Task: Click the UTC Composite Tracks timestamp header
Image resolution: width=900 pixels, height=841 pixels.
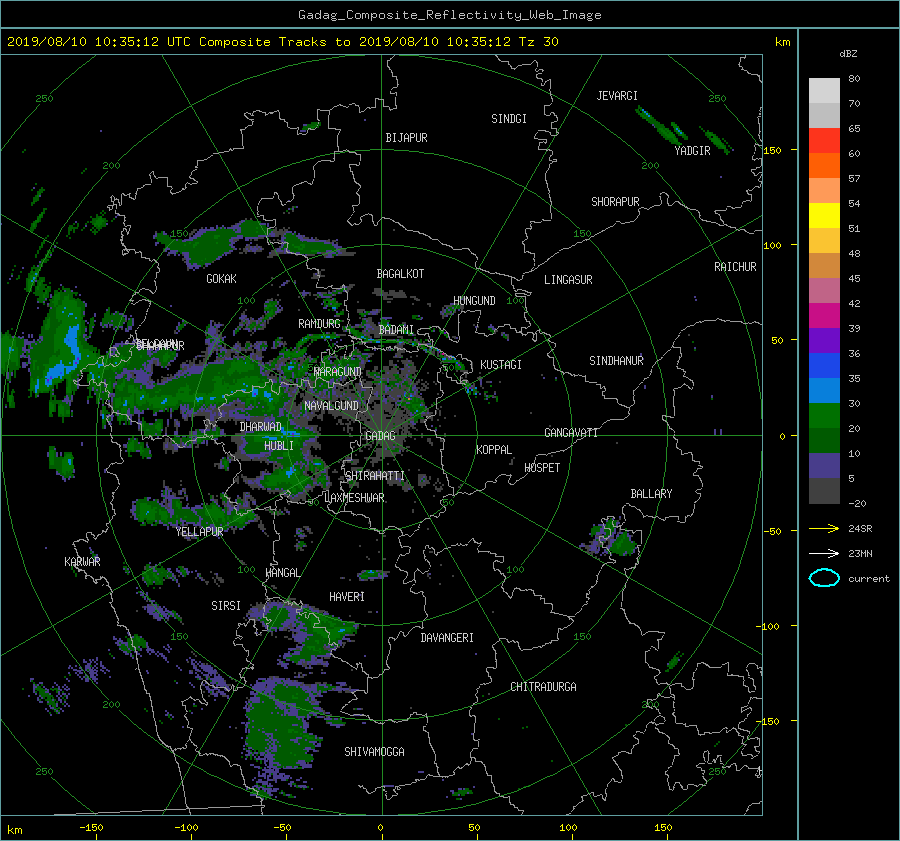Action: 282,42
